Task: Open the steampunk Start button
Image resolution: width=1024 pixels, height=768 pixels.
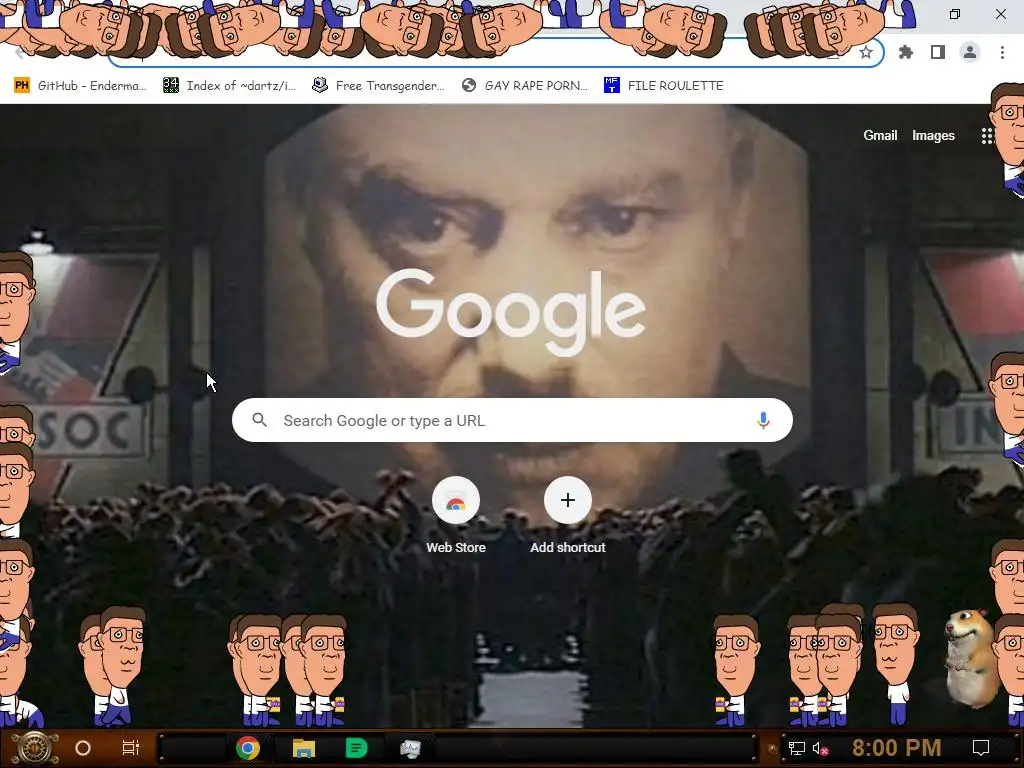Action: coord(34,748)
